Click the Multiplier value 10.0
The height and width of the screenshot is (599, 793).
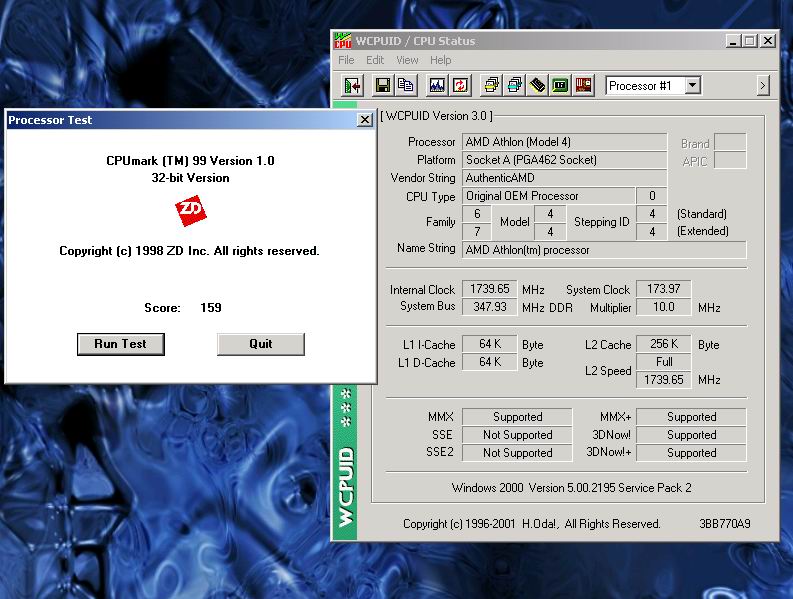point(664,307)
